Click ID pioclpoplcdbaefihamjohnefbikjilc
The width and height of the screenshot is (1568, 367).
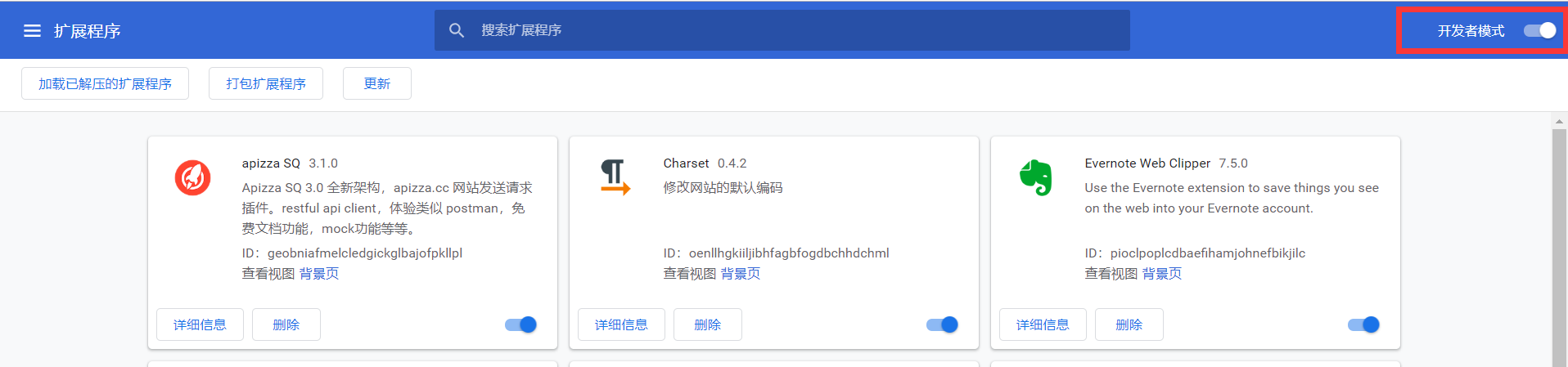[1195, 253]
